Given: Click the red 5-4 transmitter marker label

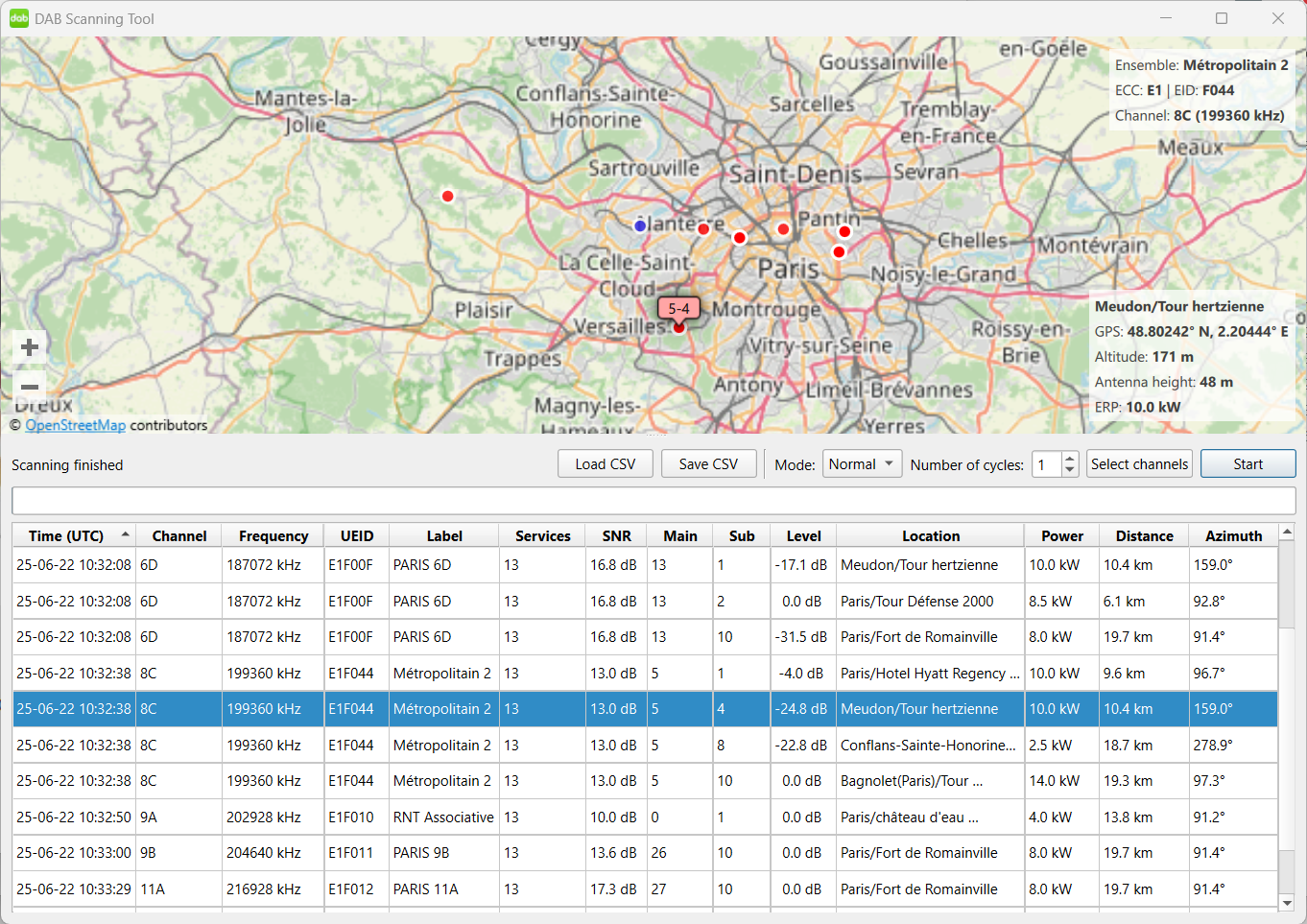Looking at the screenshot, I should pos(678,309).
